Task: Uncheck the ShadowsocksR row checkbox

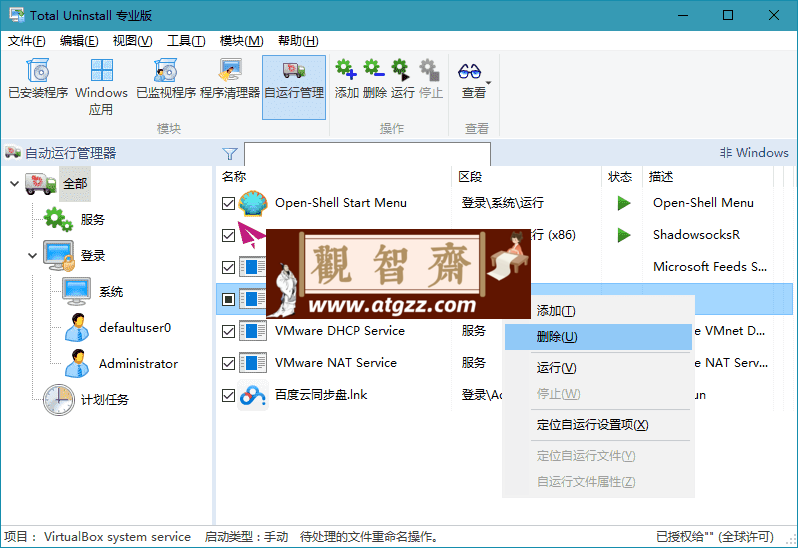Action: [x=229, y=236]
